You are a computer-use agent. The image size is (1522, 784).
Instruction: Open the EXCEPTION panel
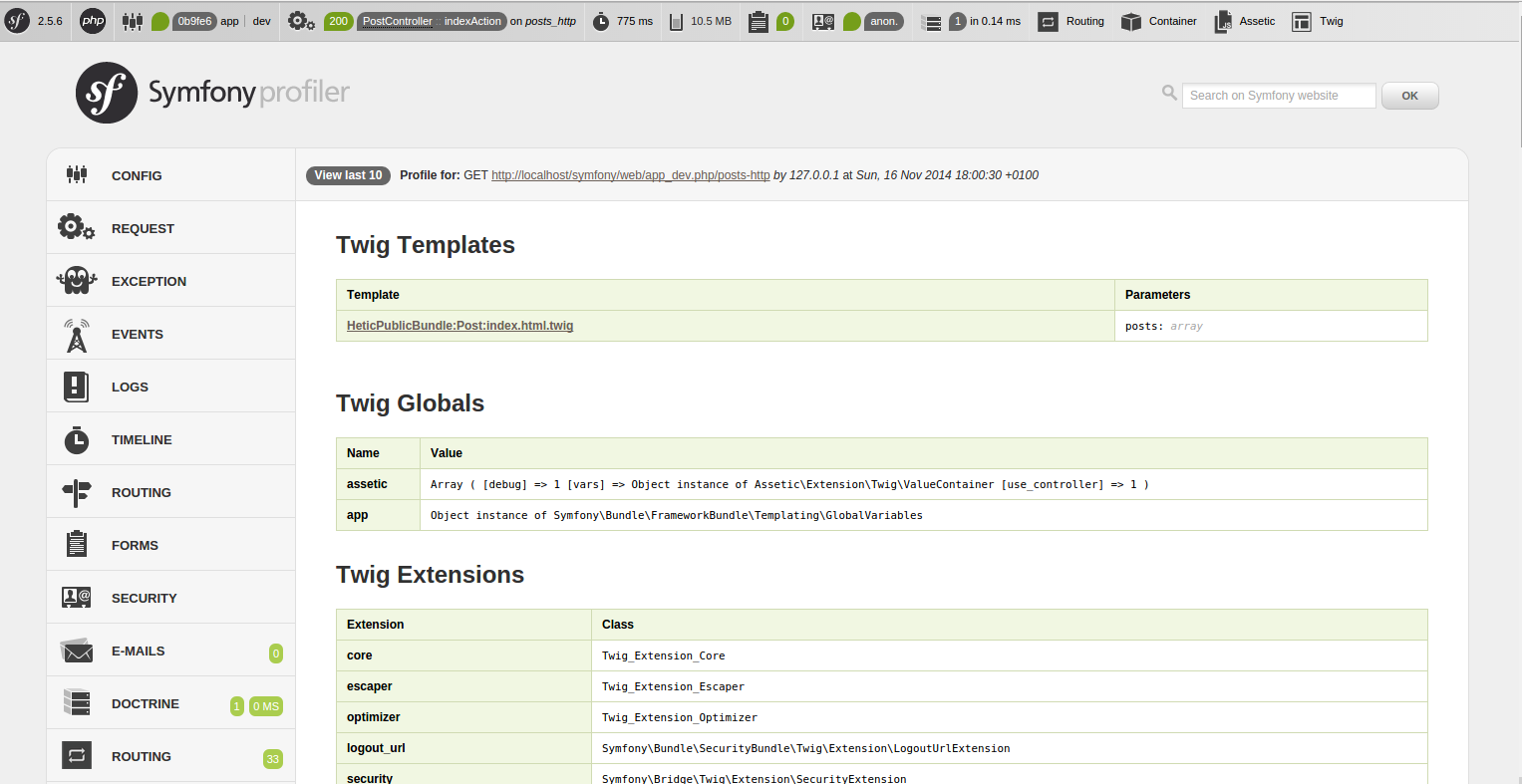[x=170, y=281]
